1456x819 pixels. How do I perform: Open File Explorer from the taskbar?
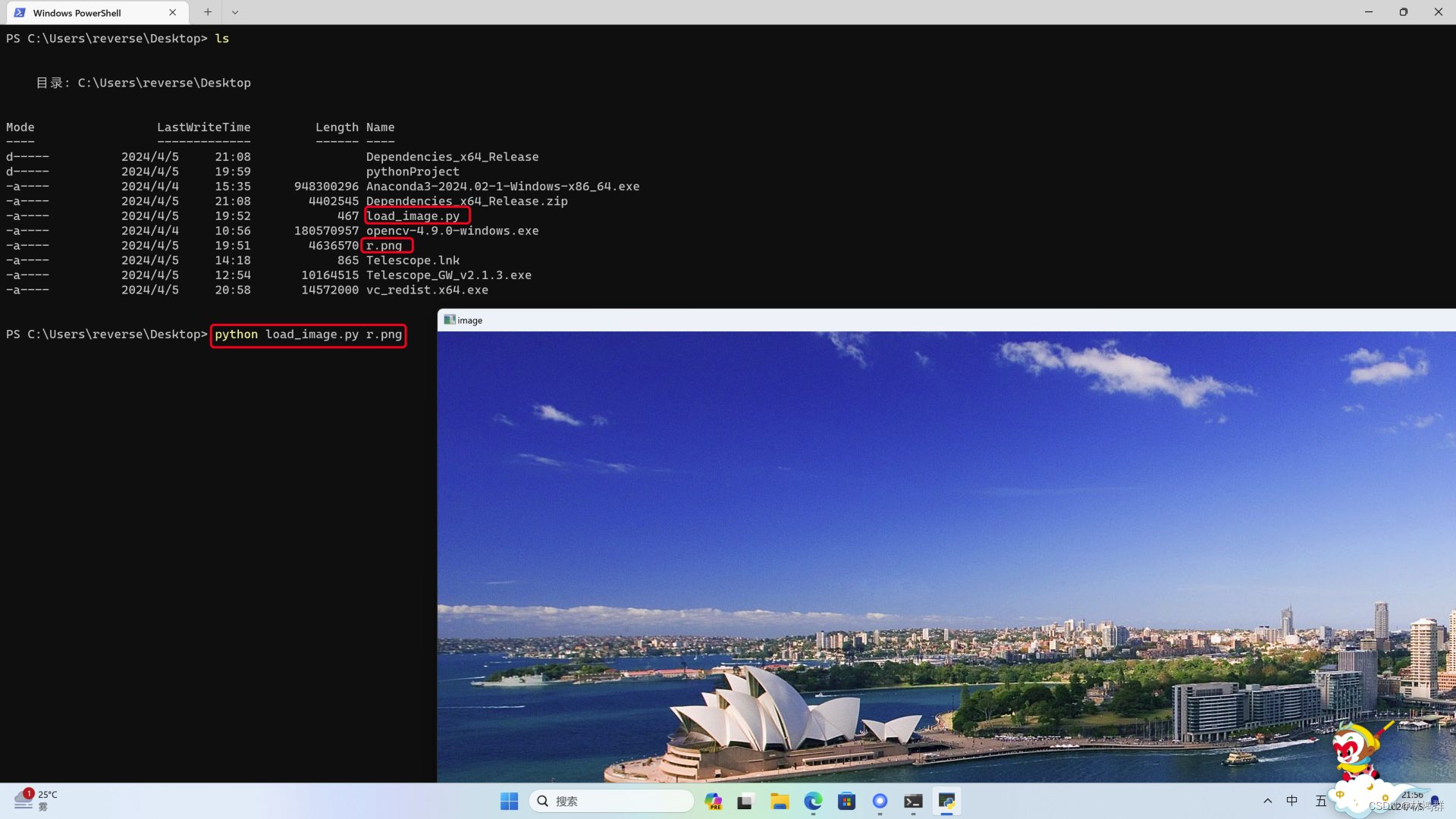[780, 801]
